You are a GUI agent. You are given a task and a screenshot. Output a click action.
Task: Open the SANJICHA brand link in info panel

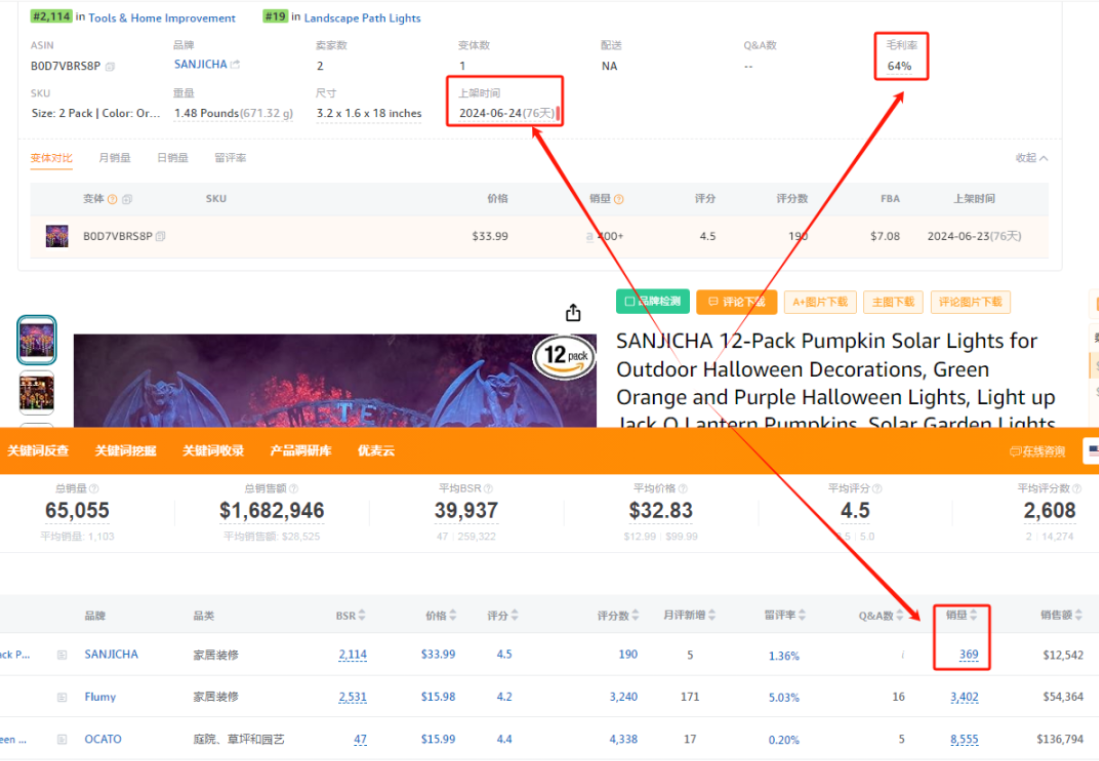click(x=200, y=64)
